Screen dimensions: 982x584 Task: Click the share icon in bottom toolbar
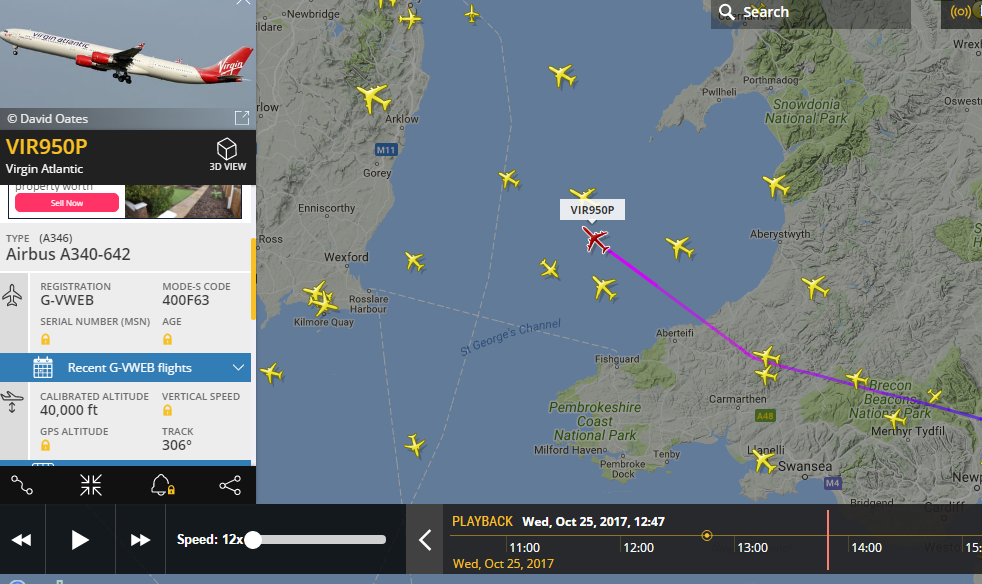[x=230, y=485]
